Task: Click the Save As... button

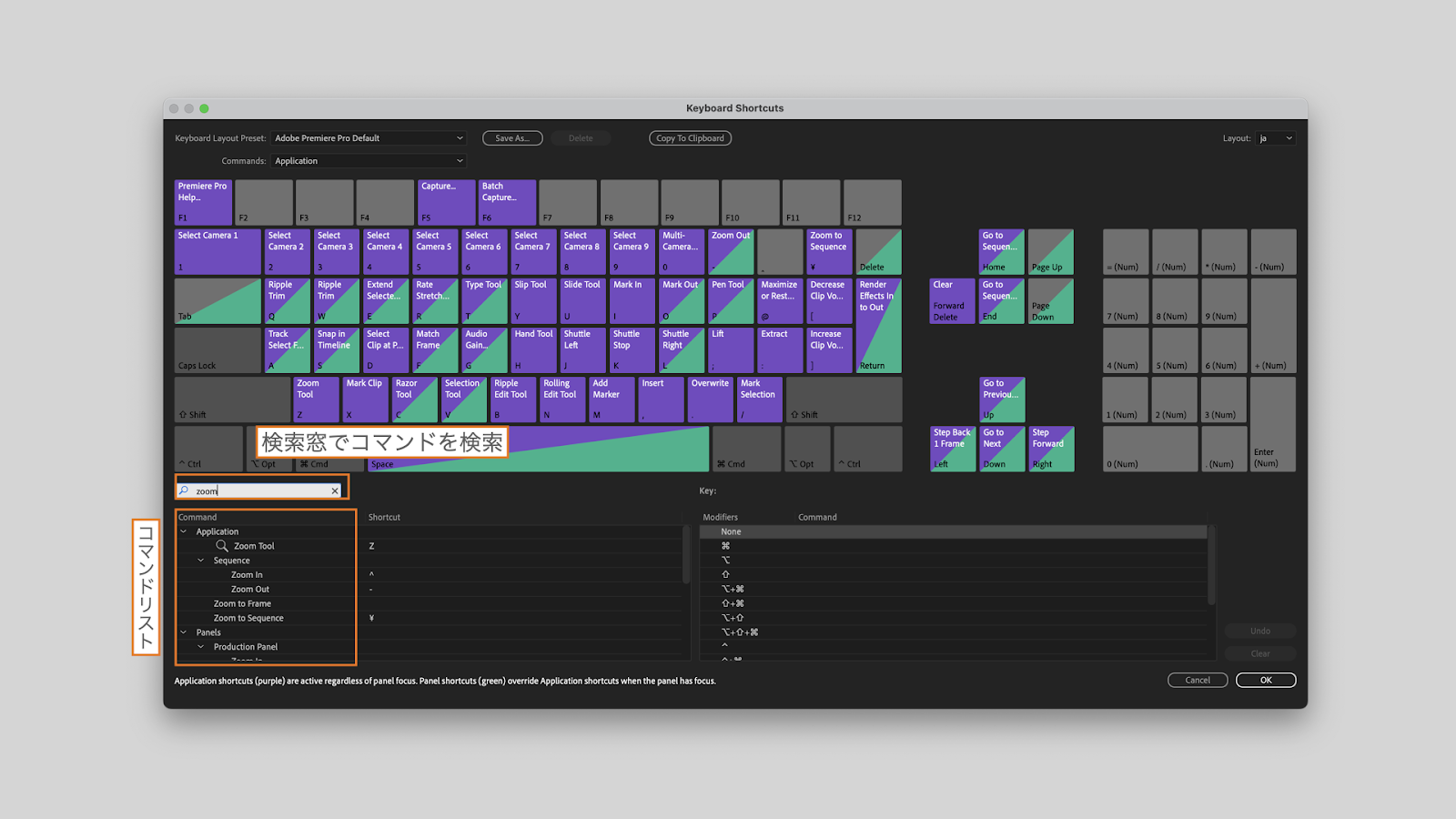Action: 512,138
